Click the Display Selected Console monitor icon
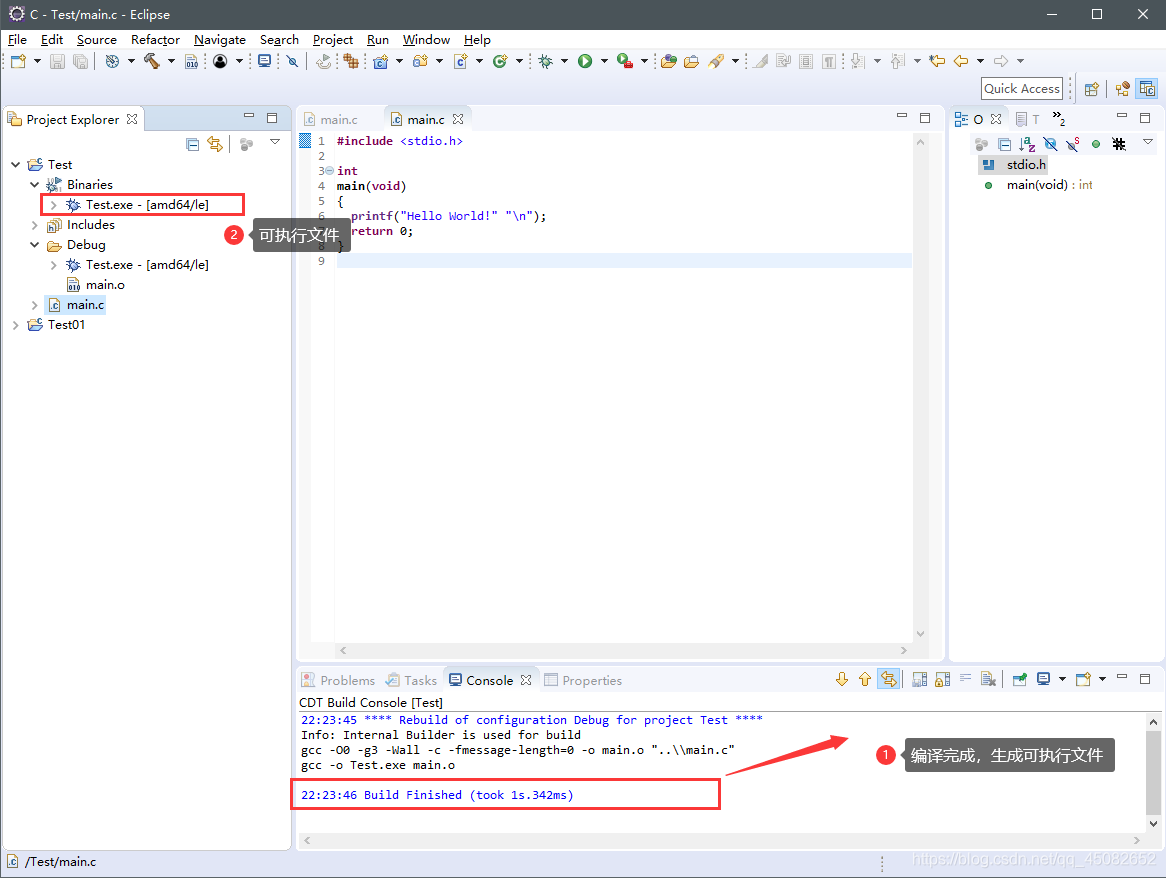 click(x=1043, y=680)
